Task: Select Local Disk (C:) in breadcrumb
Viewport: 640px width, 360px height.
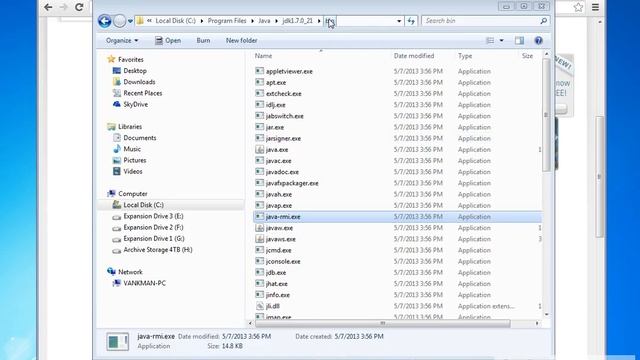Action: (176, 21)
